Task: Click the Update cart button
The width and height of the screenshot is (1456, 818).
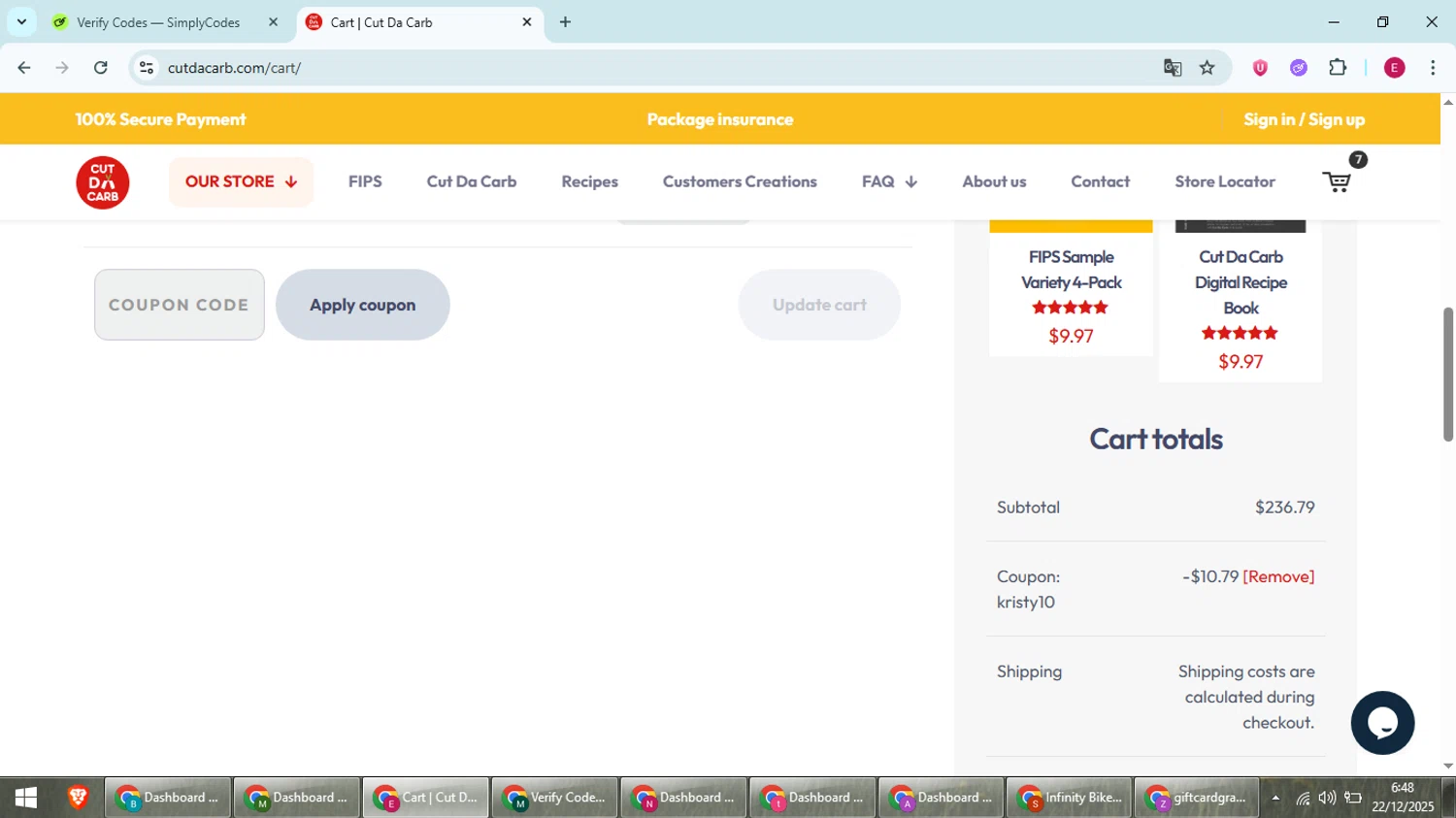Action: click(819, 305)
